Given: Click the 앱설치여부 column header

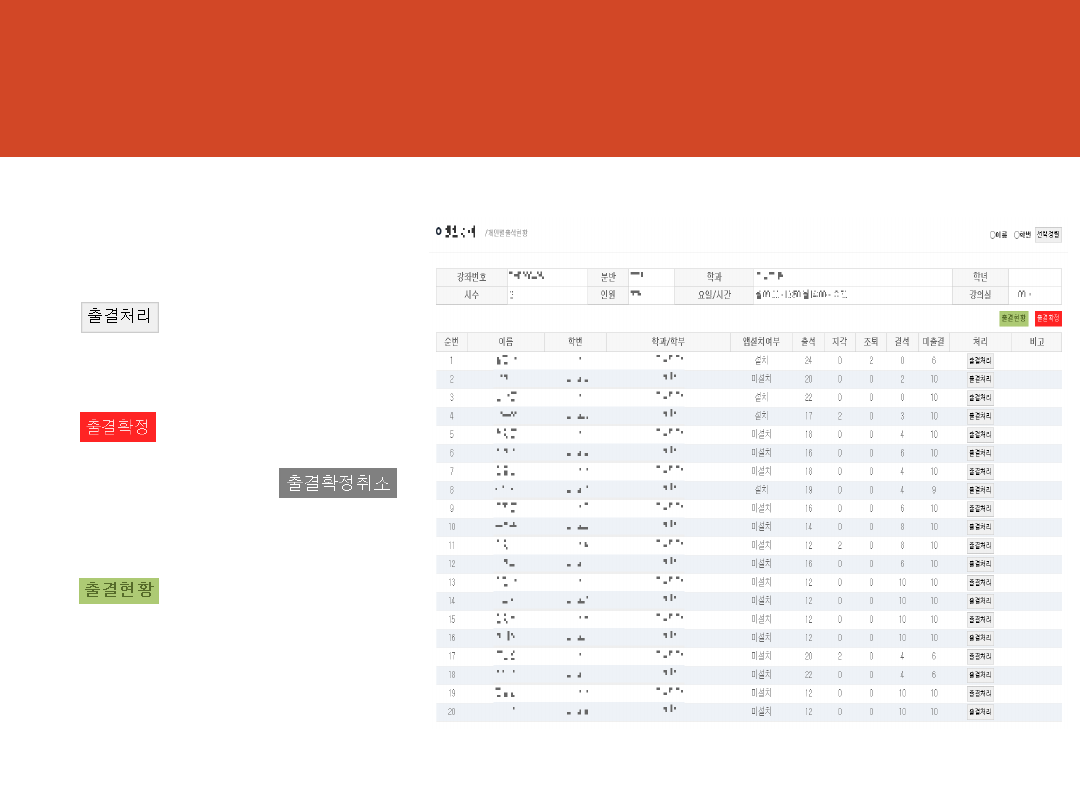Looking at the screenshot, I should tap(761, 342).
